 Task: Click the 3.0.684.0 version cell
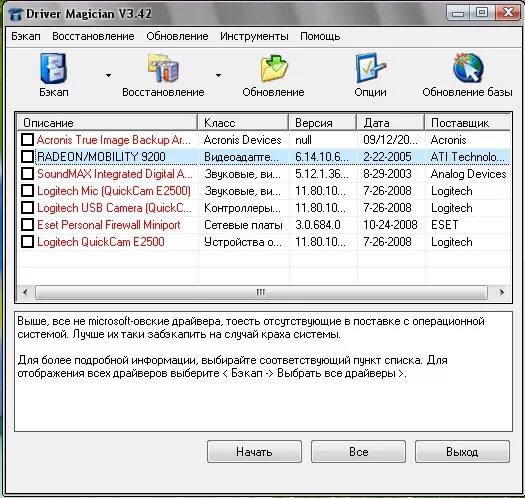pyautogui.click(x=318, y=225)
